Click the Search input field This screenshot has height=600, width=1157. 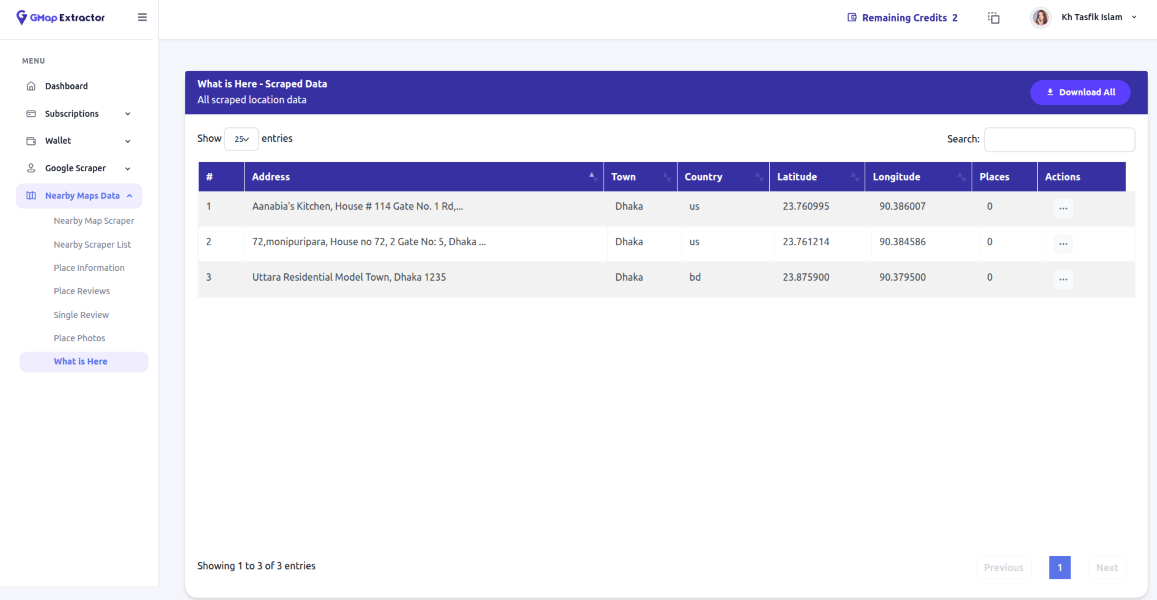click(1059, 140)
